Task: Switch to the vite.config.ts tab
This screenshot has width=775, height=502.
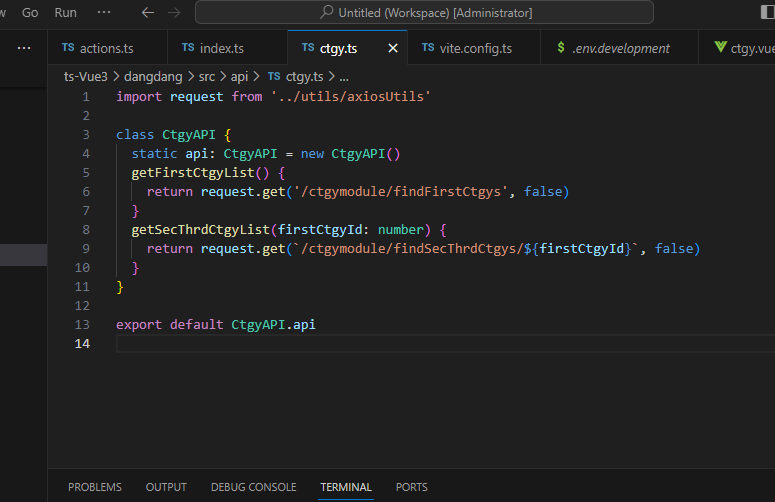Action: (x=475, y=48)
